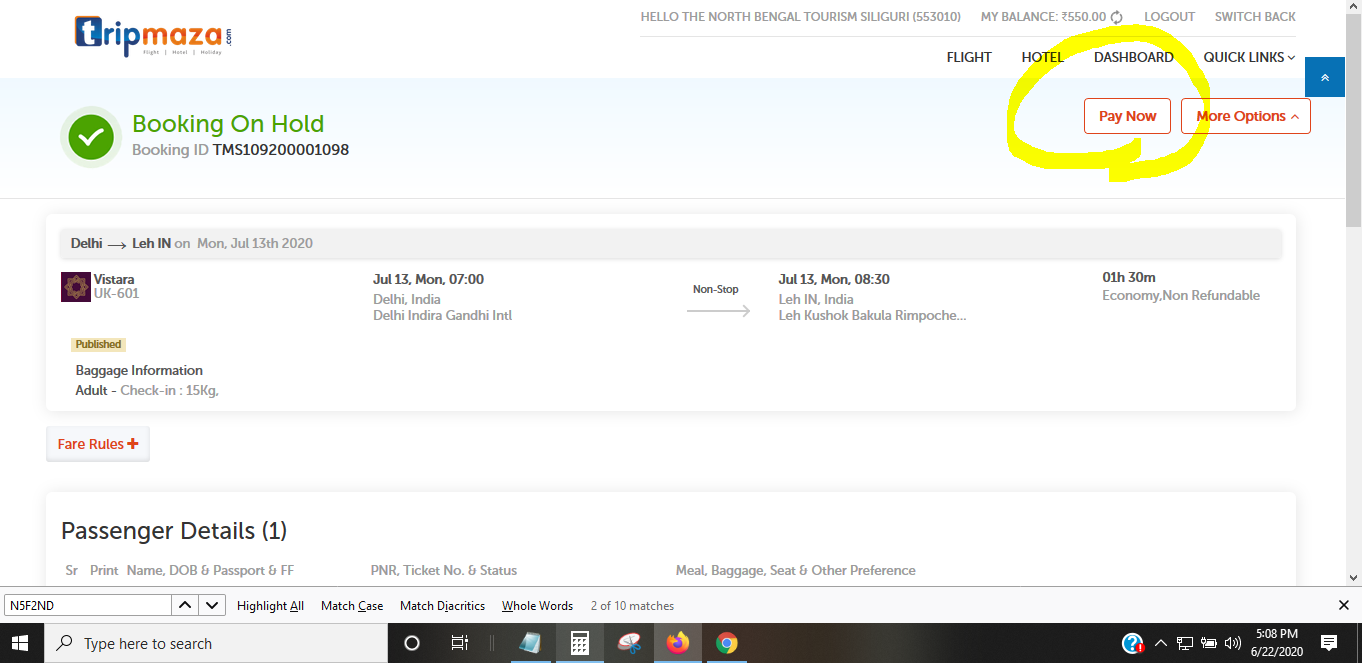Click SWITCH BACK link

(1255, 17)
